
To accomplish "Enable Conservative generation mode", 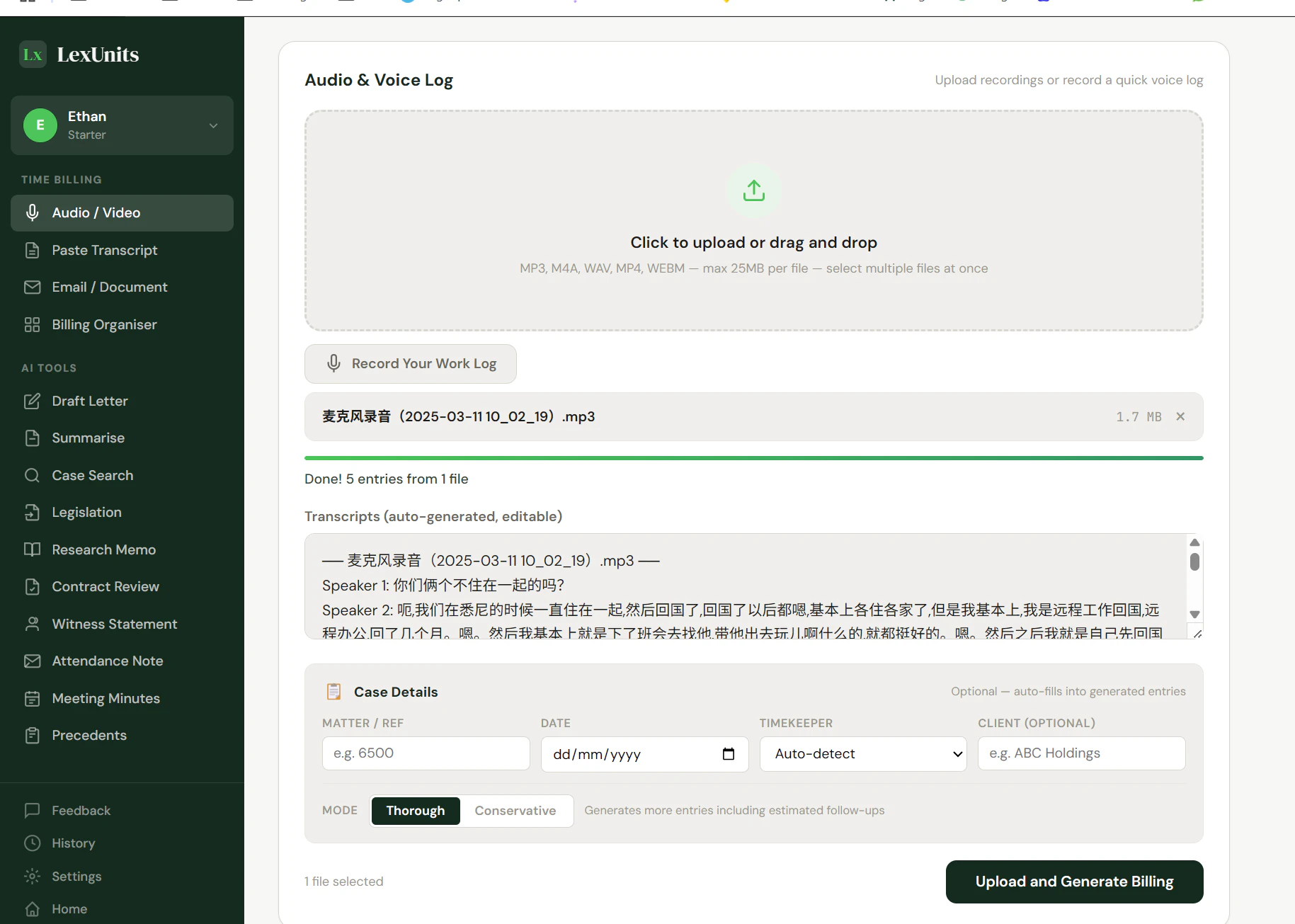I will 515,810.
